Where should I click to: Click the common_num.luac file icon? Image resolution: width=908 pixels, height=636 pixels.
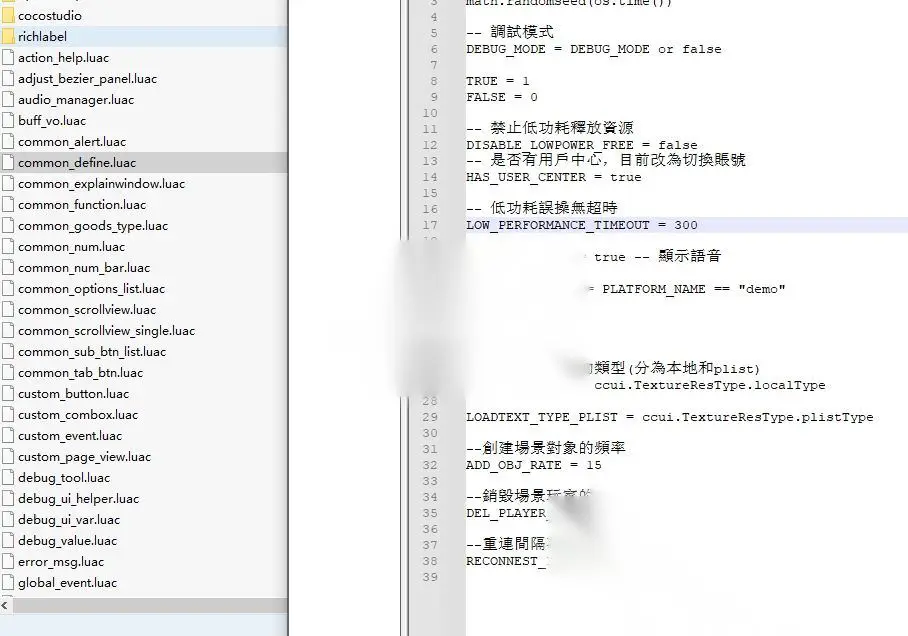[8, 247]
